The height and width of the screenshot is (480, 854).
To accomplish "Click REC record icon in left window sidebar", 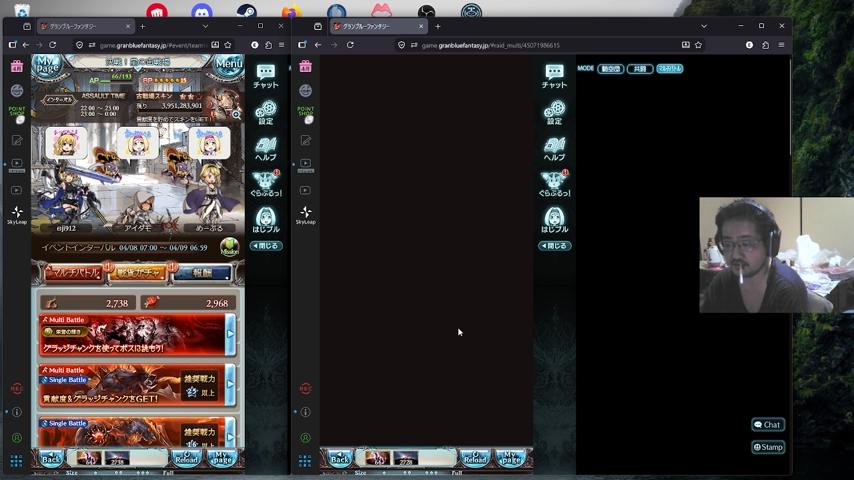I will pos(17,388).
